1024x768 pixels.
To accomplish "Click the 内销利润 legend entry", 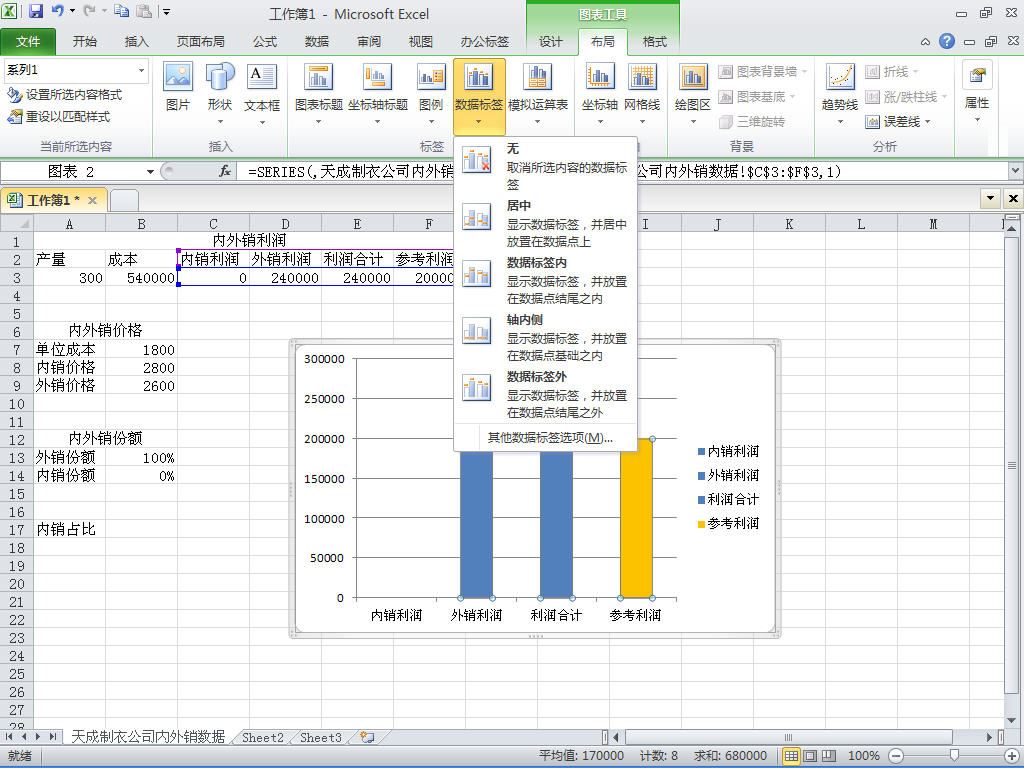I will coord(728,451).
